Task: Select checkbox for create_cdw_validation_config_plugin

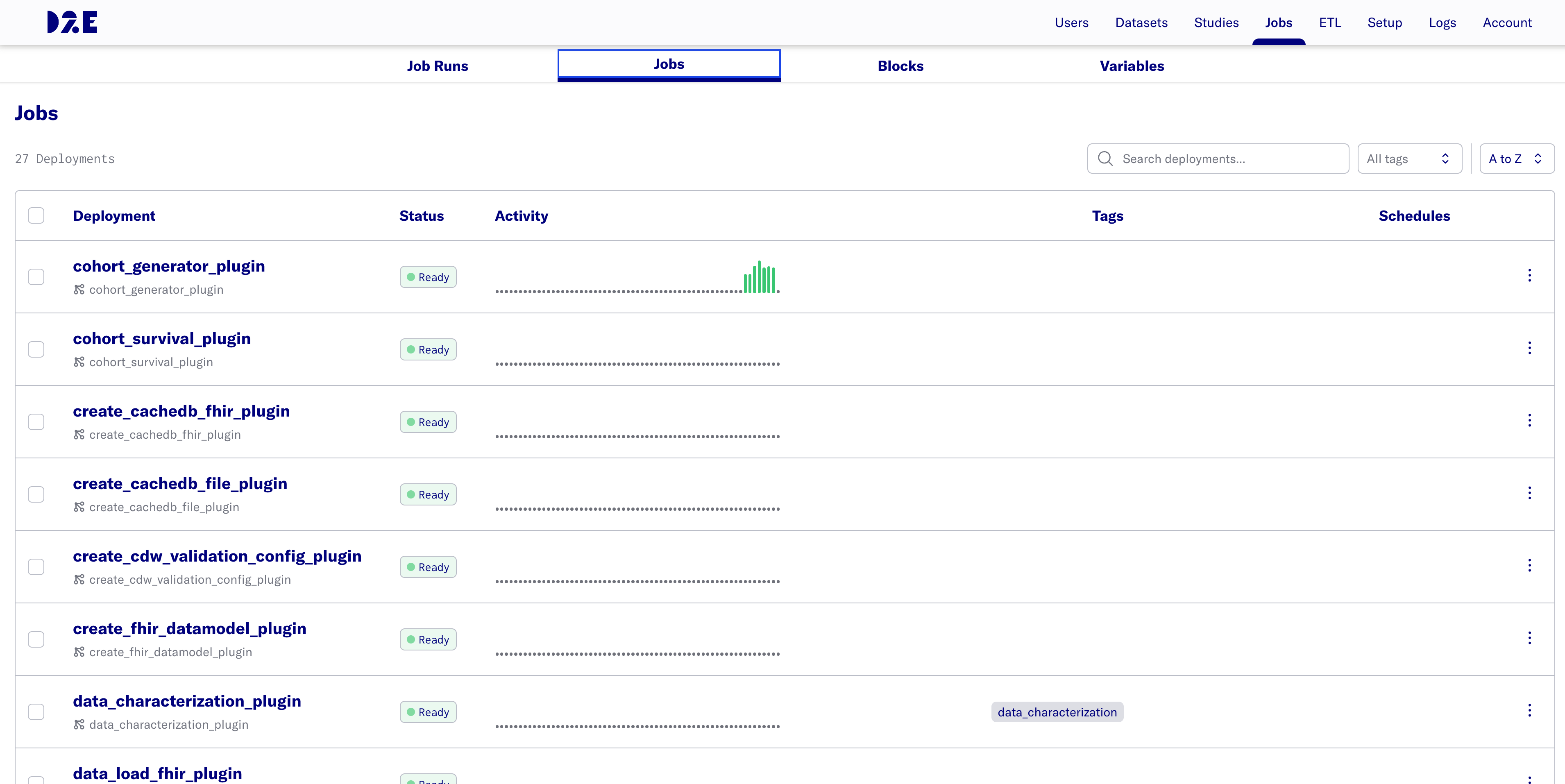Action: point(36,566)
